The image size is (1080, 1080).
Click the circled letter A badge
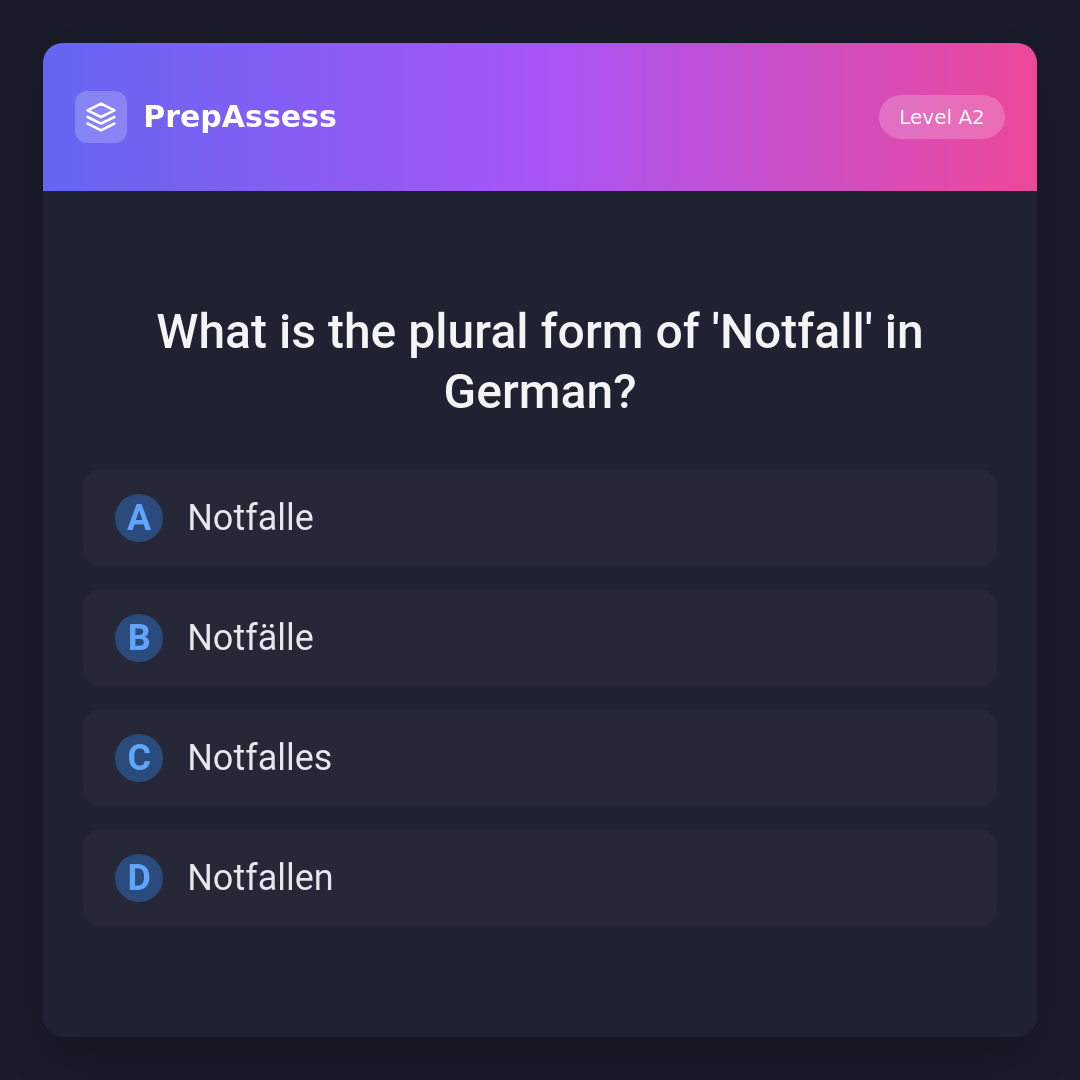coord(139,518)
